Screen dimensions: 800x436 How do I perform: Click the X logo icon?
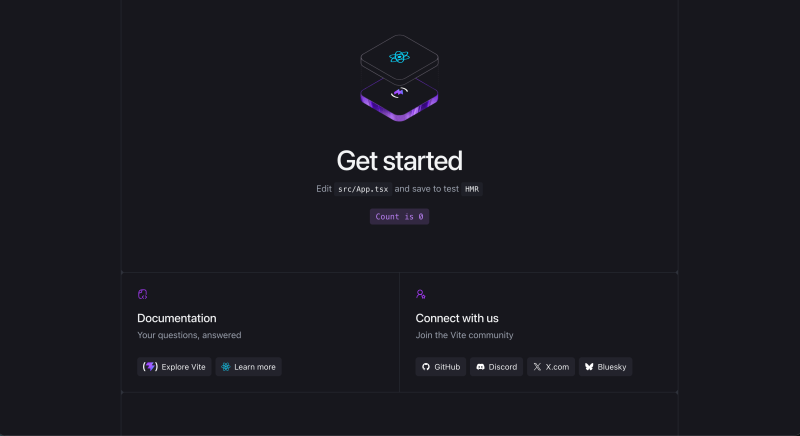tap(537, 367)
